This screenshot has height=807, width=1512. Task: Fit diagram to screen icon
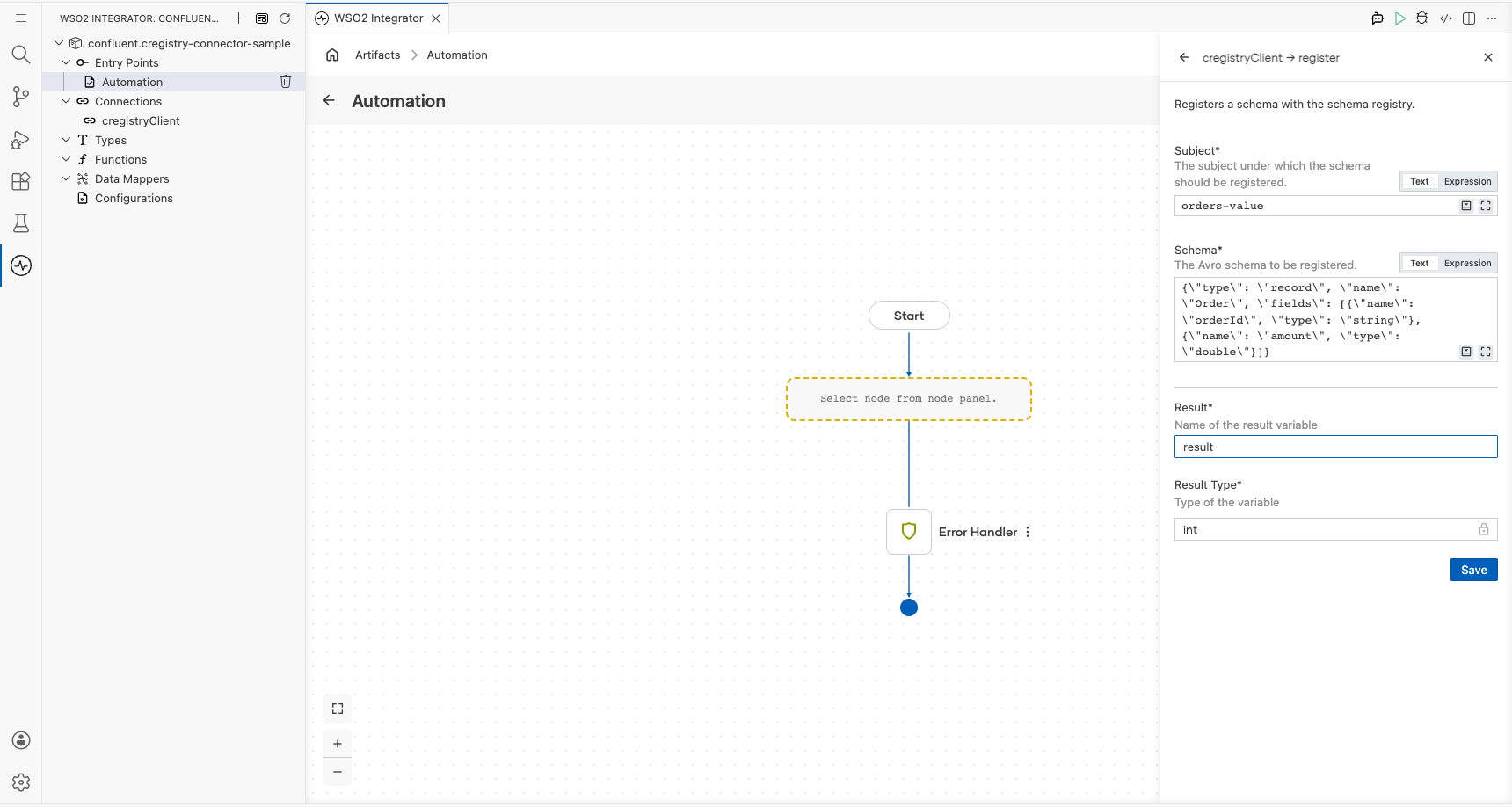(x=338, y=709)
